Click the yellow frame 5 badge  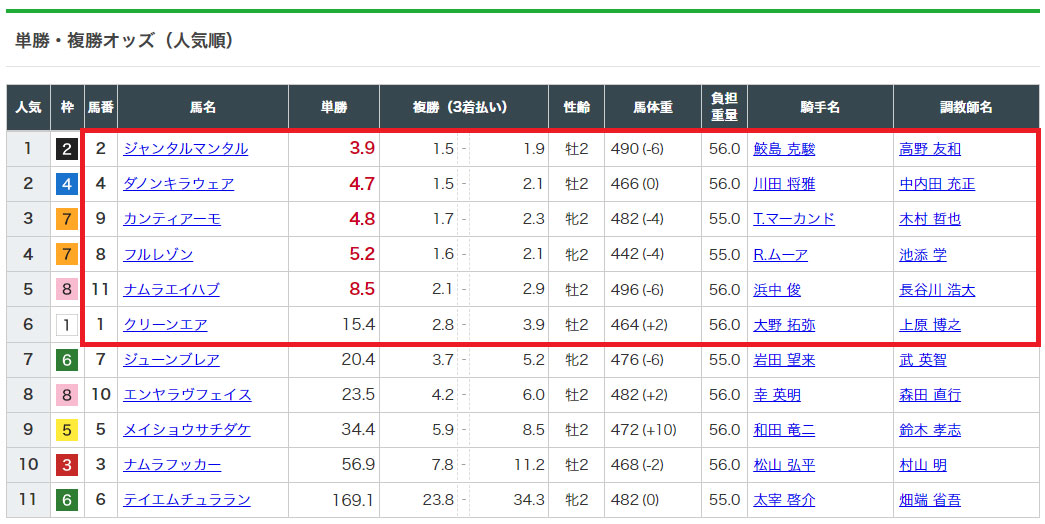tap(67, 430)
